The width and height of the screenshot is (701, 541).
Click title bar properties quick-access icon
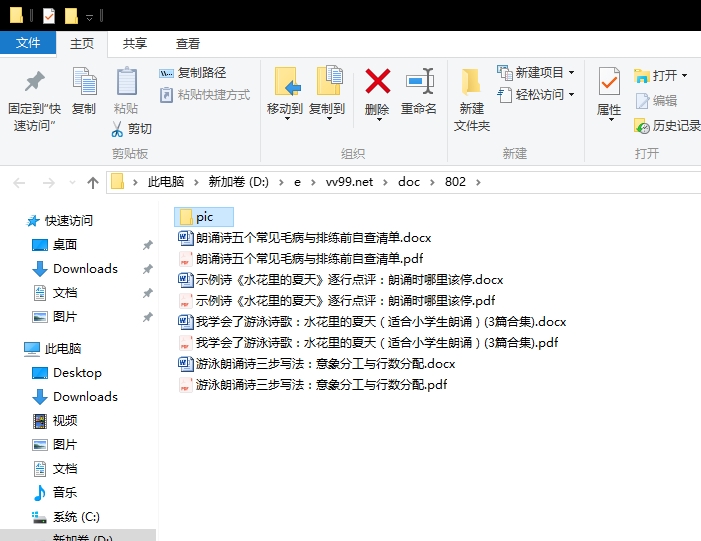tap(48, 16)
